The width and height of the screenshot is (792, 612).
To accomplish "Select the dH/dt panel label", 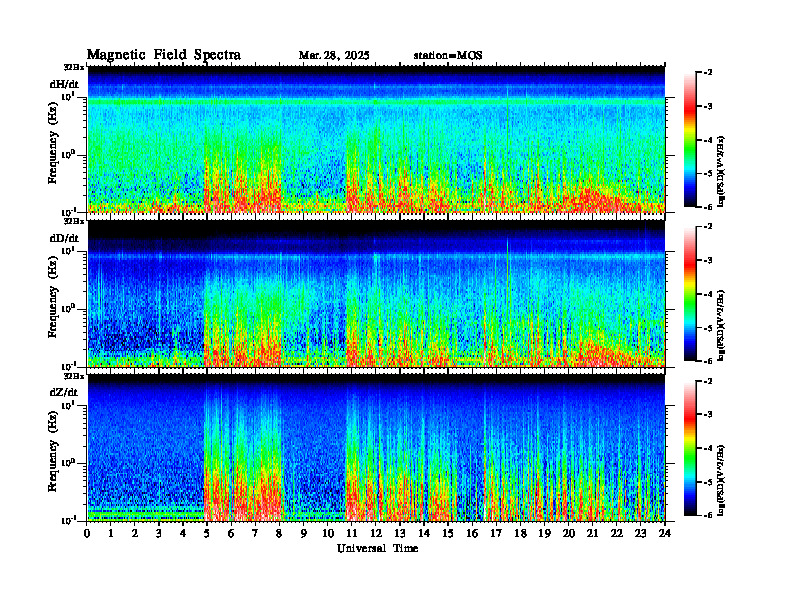I will [64, 84].
